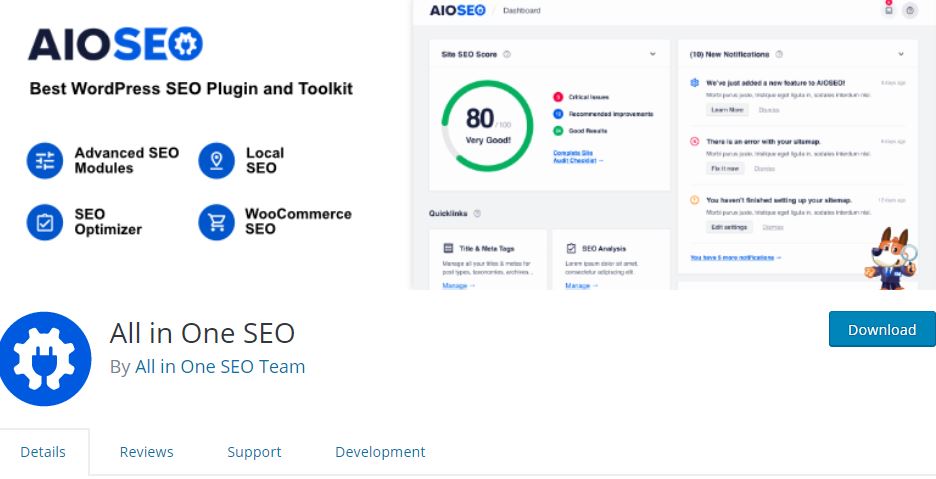Image resolution: width=936 pixels, height=479 pixels.
Task: Open the Complete Site Audit Checklist link
Action: coord(578,156)
